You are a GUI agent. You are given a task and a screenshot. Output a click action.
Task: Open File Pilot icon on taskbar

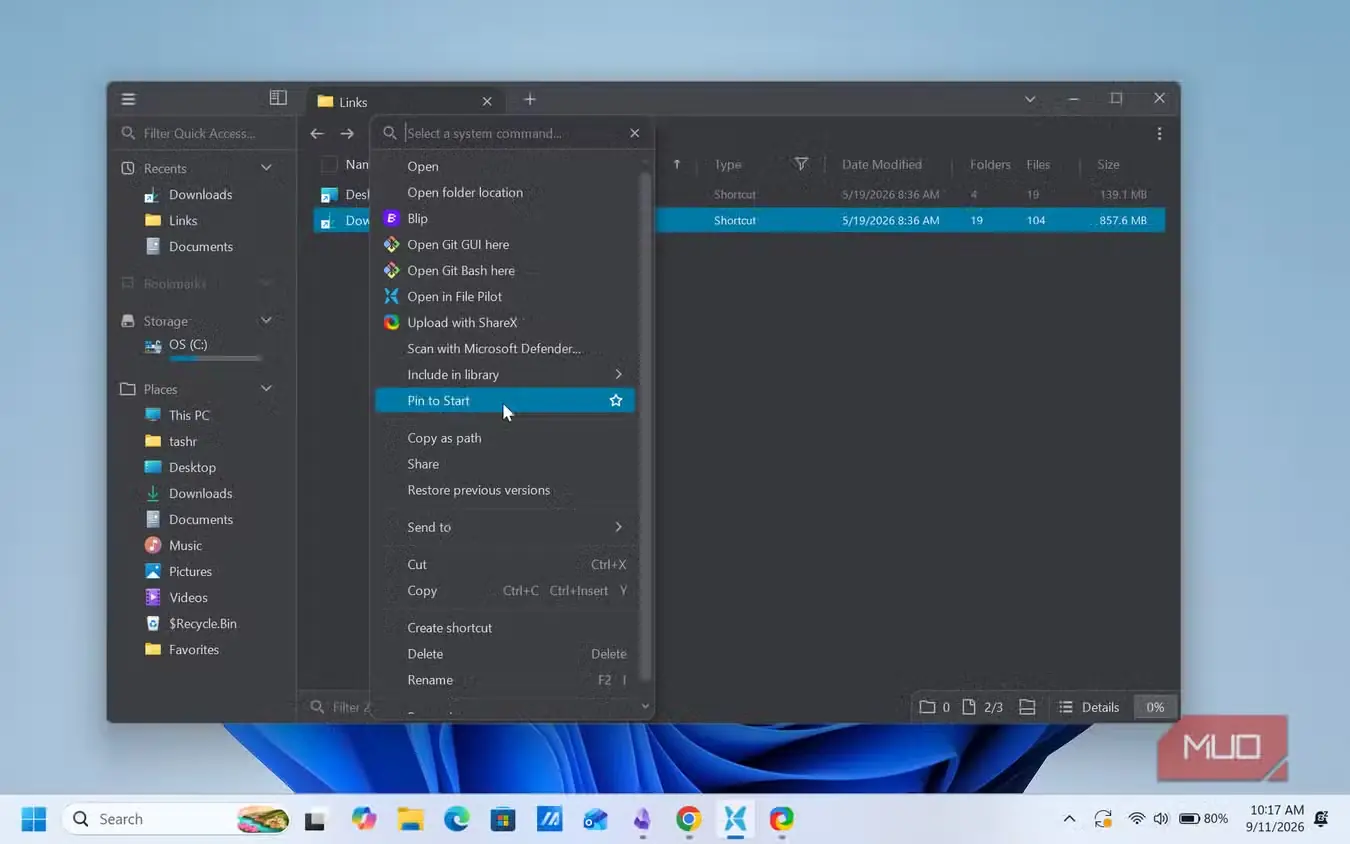tap(735, 819)
